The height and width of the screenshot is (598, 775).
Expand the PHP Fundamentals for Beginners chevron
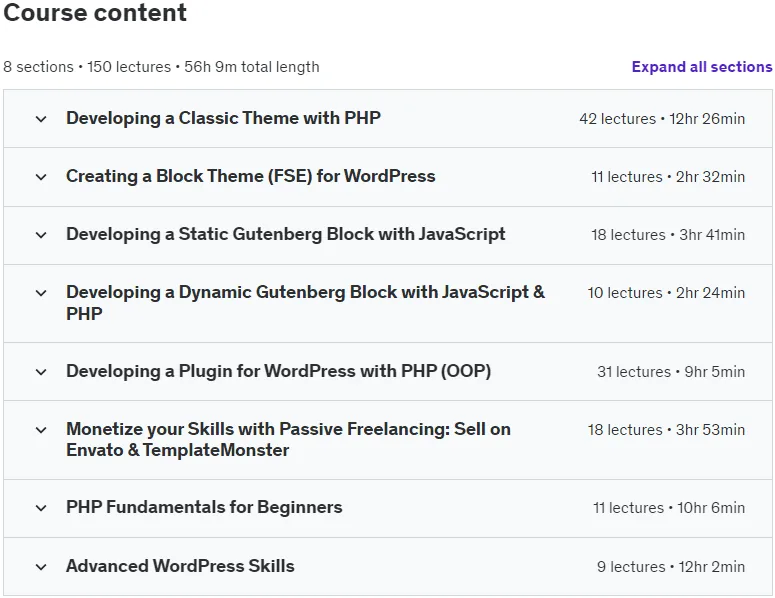pos(41,508)
